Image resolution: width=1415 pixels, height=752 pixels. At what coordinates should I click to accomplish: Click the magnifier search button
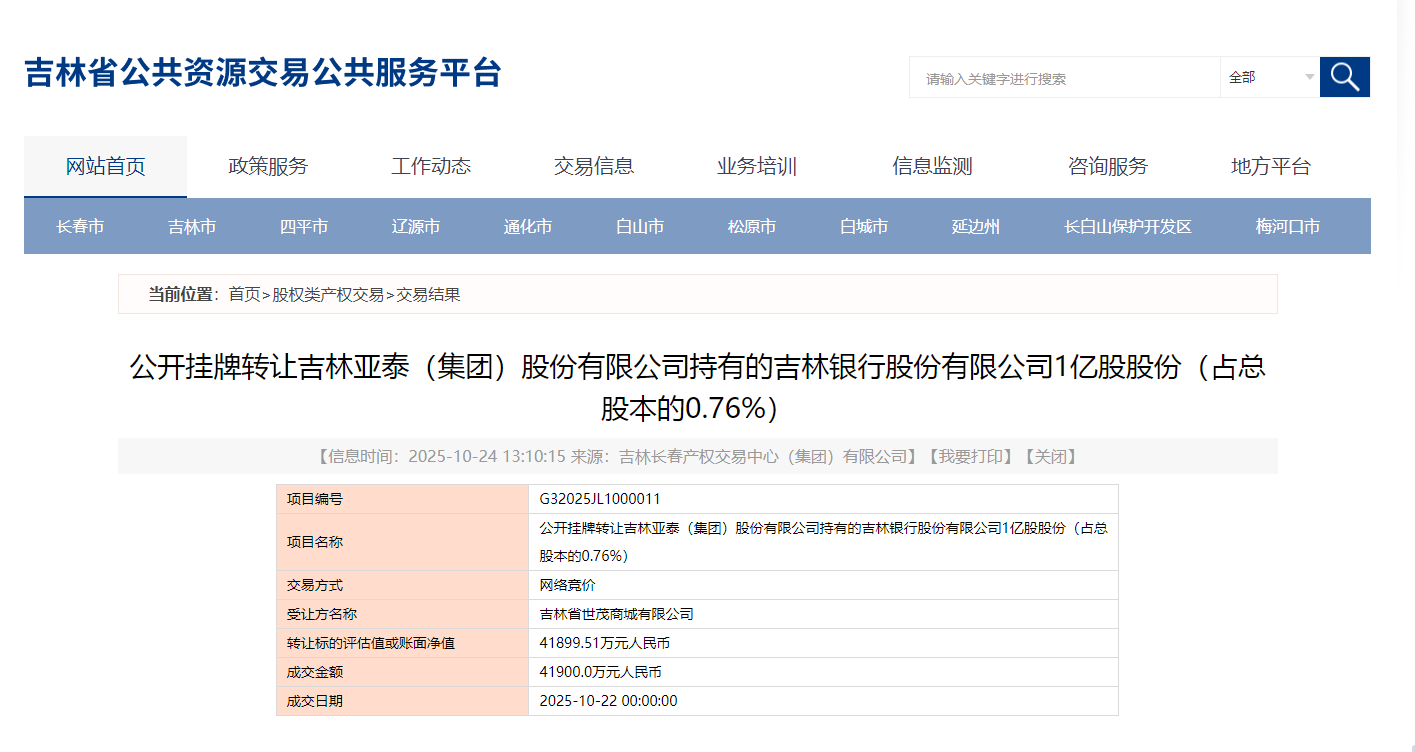point(1344,77)
